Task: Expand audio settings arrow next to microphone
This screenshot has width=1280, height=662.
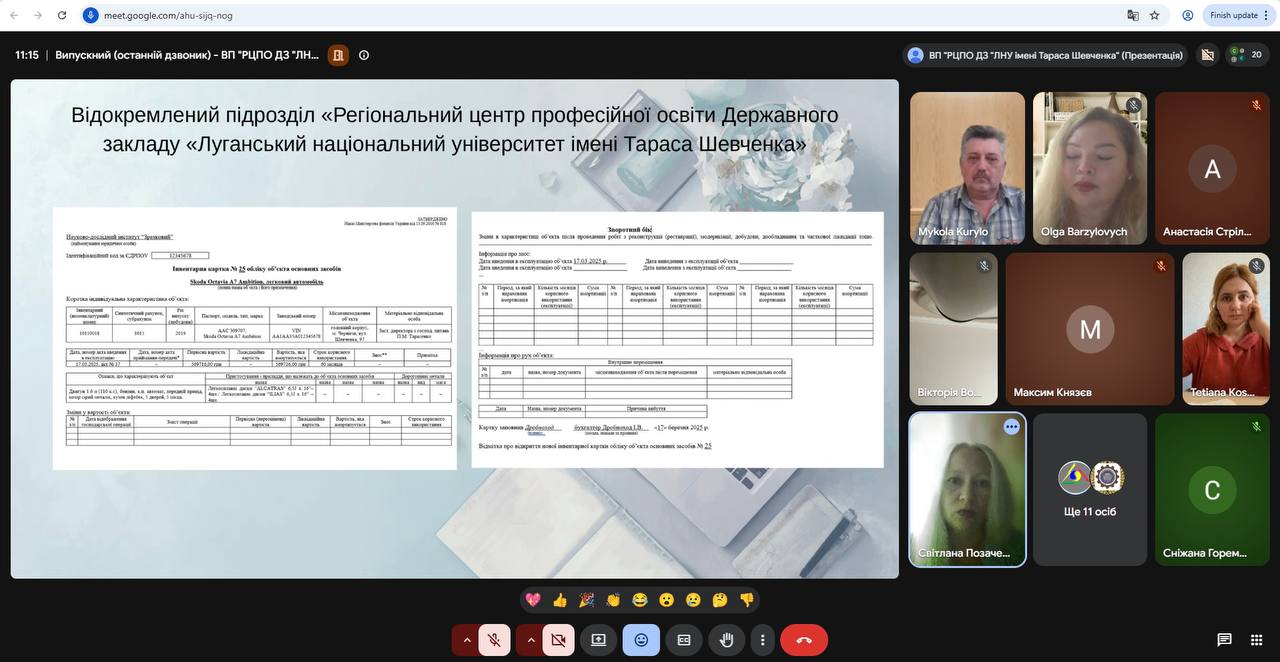Action: pos(465,639)
